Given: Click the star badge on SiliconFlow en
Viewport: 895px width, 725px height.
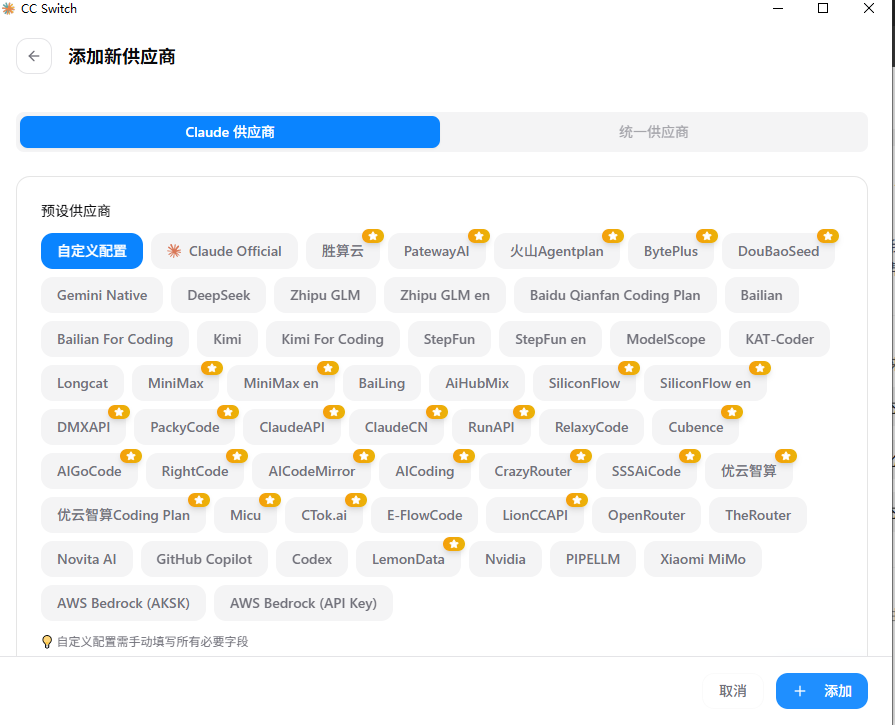Looking at the screenshot, I should coord(760,368).
